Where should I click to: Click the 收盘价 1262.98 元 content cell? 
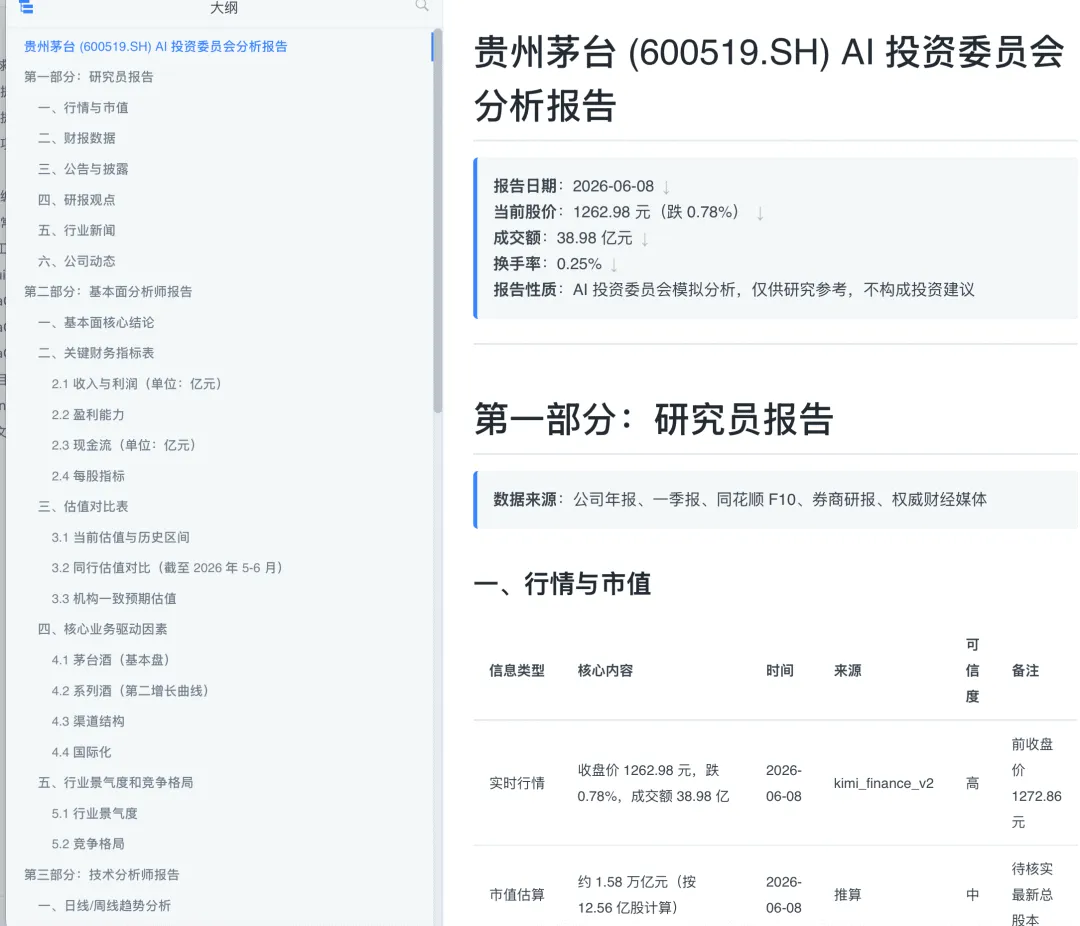point(653,783)
